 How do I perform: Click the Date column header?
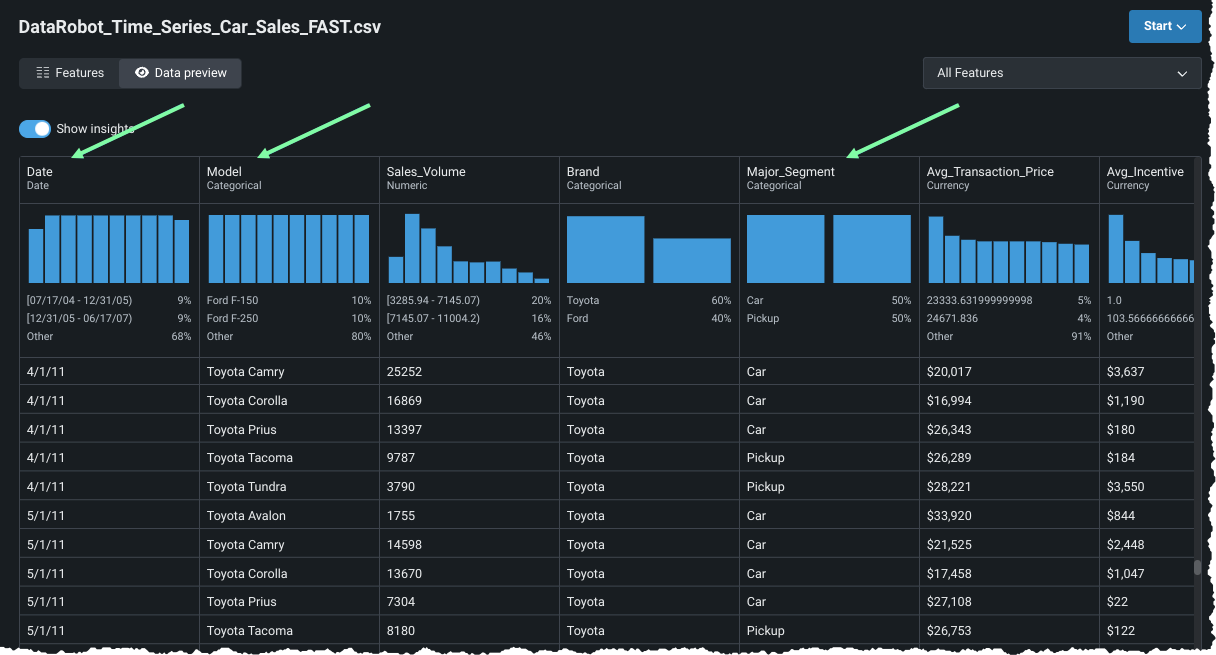point(40,172)
